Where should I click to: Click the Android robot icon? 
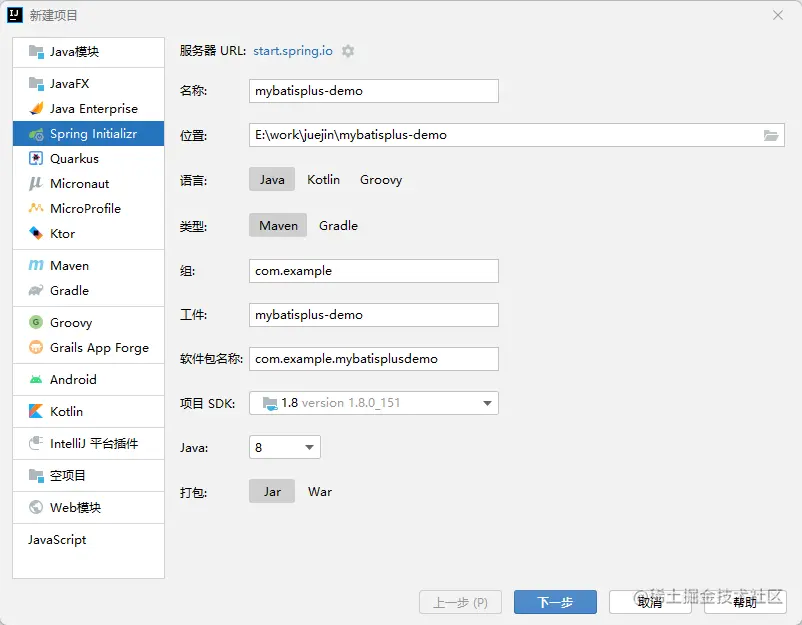[x=36, y=380]
